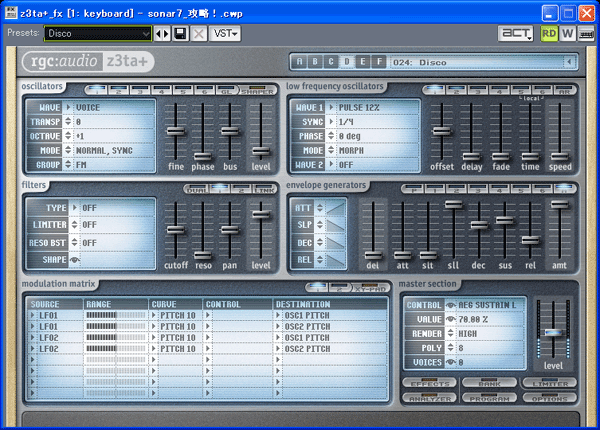The width and height of the screenshot is (600, 430).
Task: Click the master level slider handle
Action: [x=553, y=332]
